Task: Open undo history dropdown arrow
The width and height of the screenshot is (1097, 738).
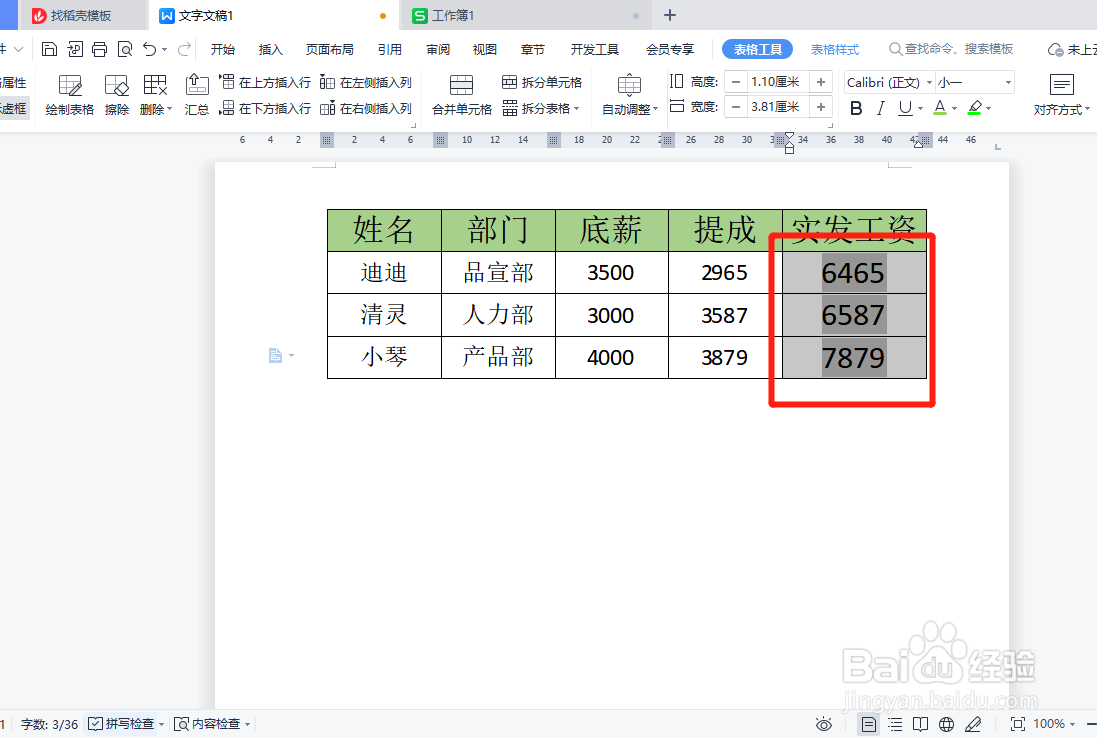Action: click(164, 49)
